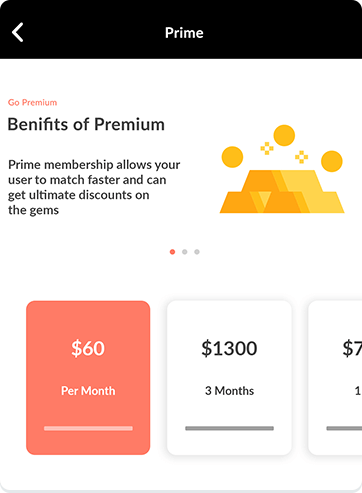Viewport: 362px width, 493px height.
Task: Tap the gray bar under 3 Months
Action: tap(229, 428)
